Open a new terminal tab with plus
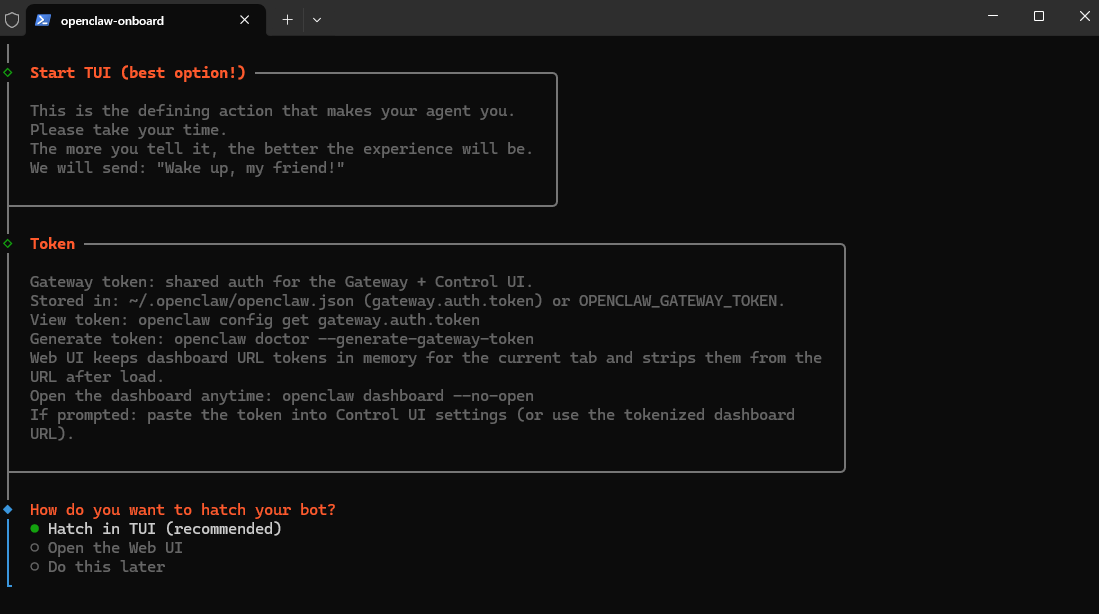This screenshot has height=614, width=1099. pos(287,19)
